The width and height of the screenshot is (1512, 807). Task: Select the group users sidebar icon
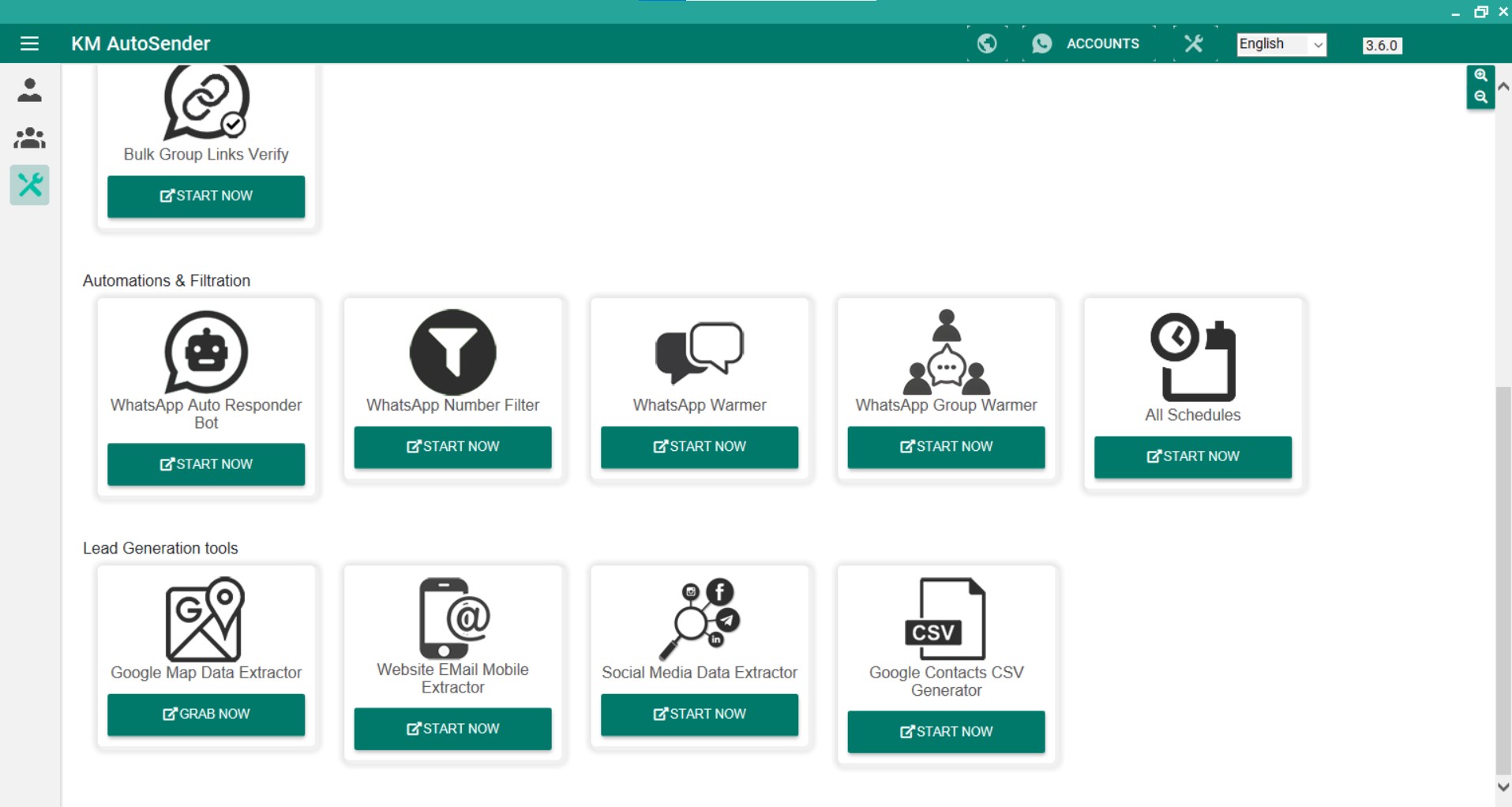30,138
